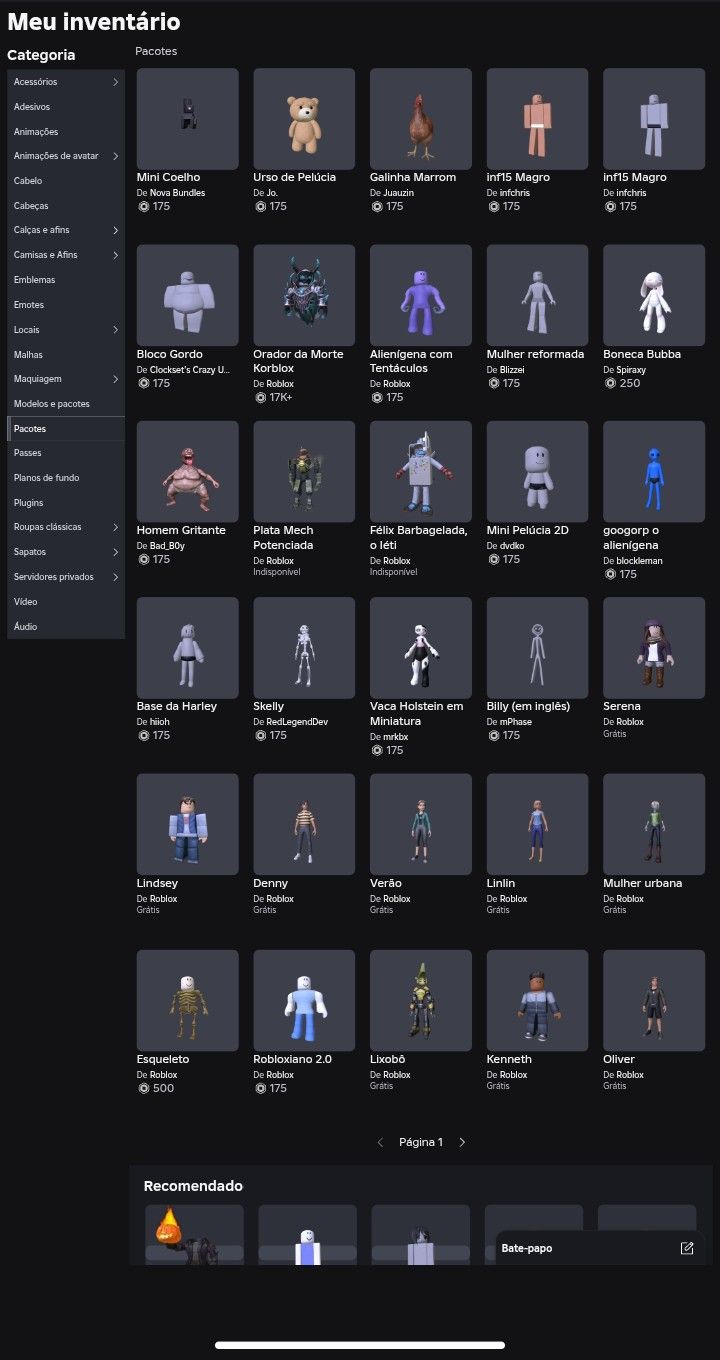Open creator link blockleman
720x1360 pixels.
coord(639,560)
